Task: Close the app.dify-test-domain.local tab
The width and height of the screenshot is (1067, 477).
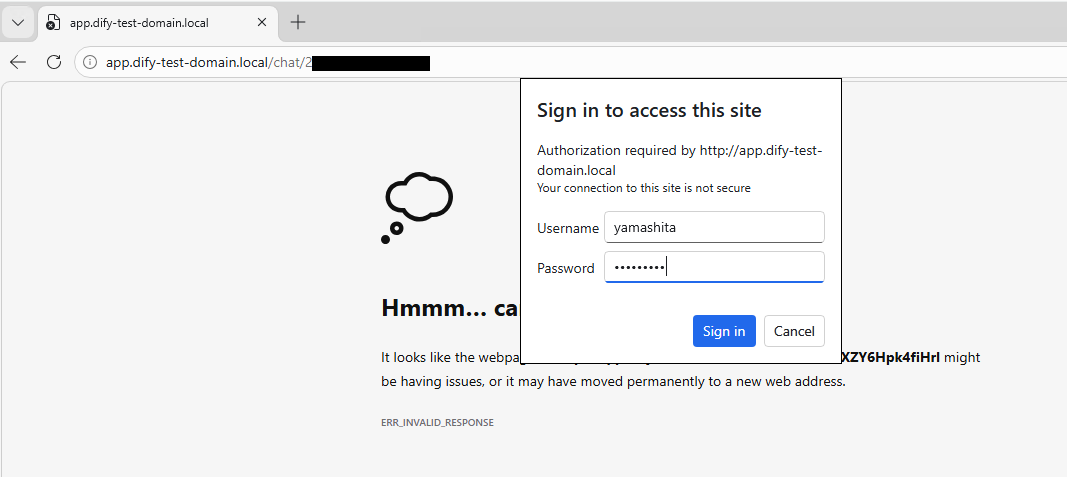Action: [262, 22]
